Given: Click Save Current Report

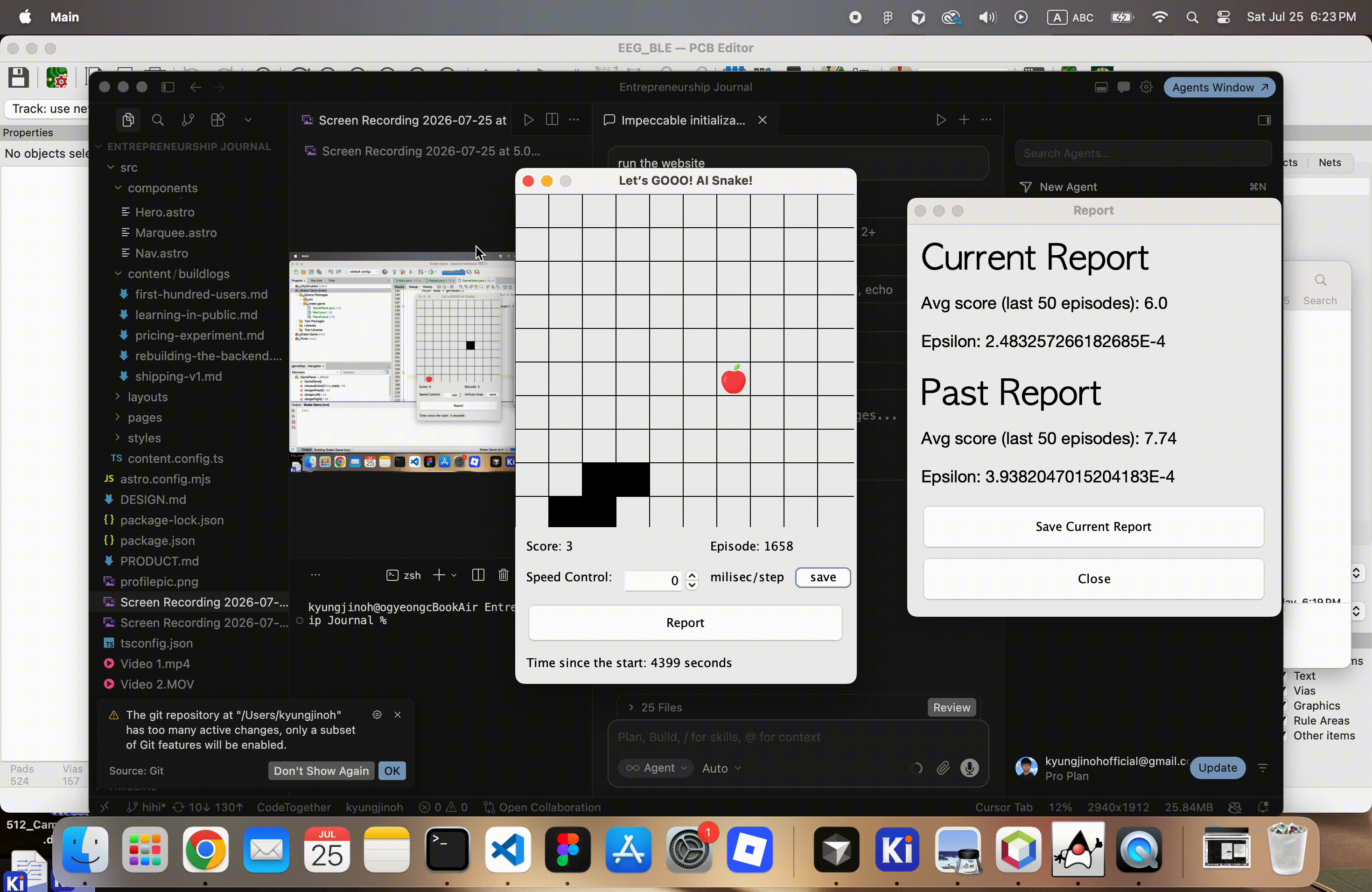Looking at the screenshot, I should [1093, 527].
